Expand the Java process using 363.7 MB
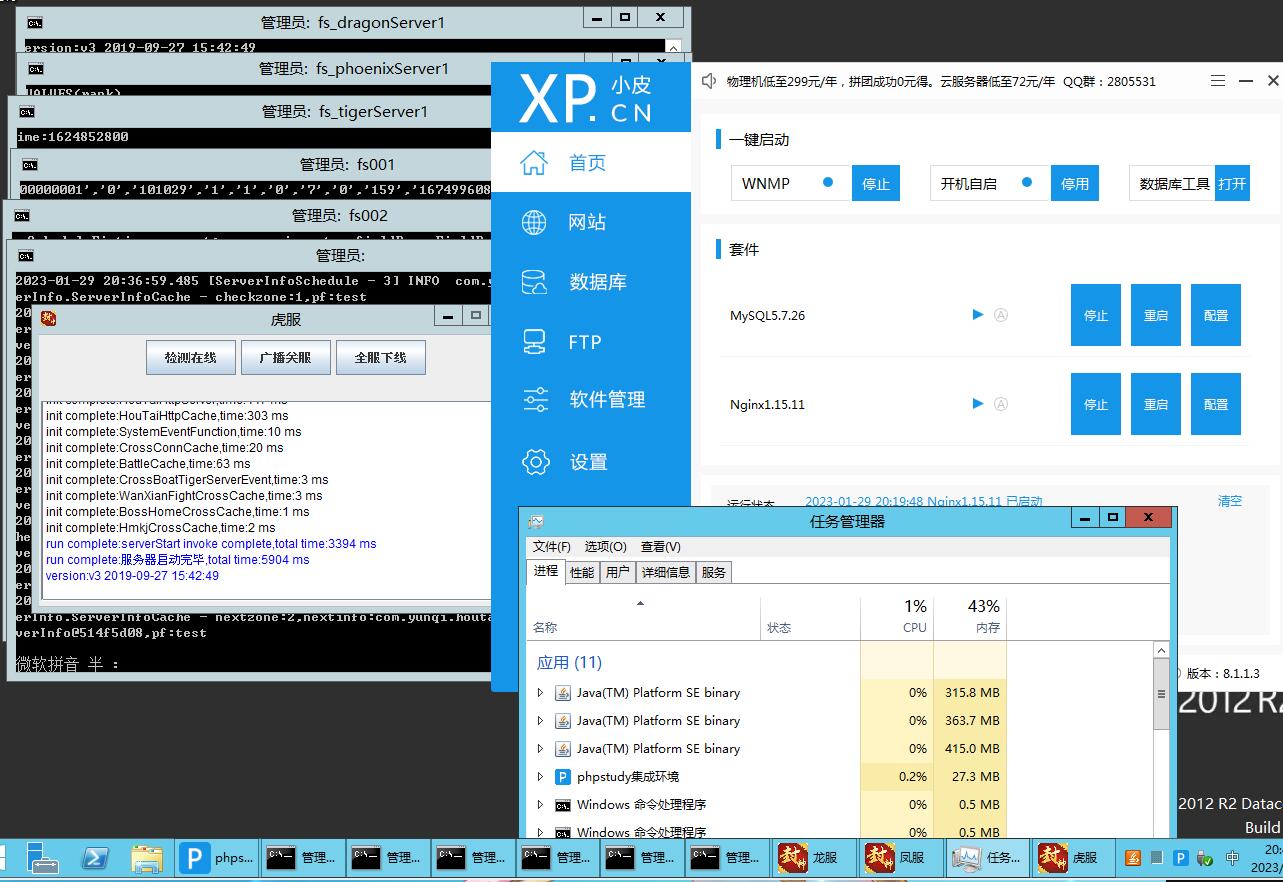 tap(541, 720)
